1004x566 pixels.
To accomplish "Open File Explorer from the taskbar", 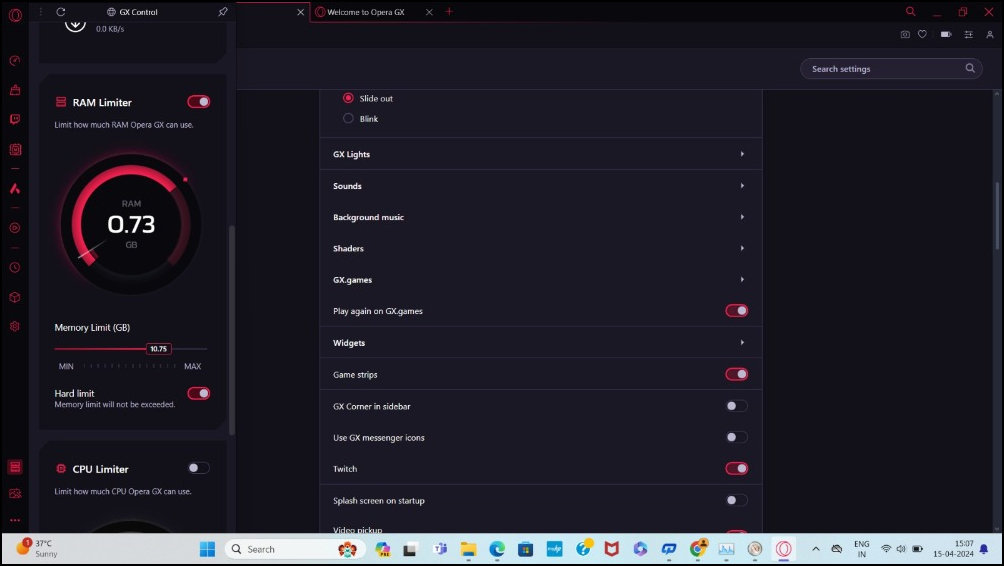I will pos(469,549).
